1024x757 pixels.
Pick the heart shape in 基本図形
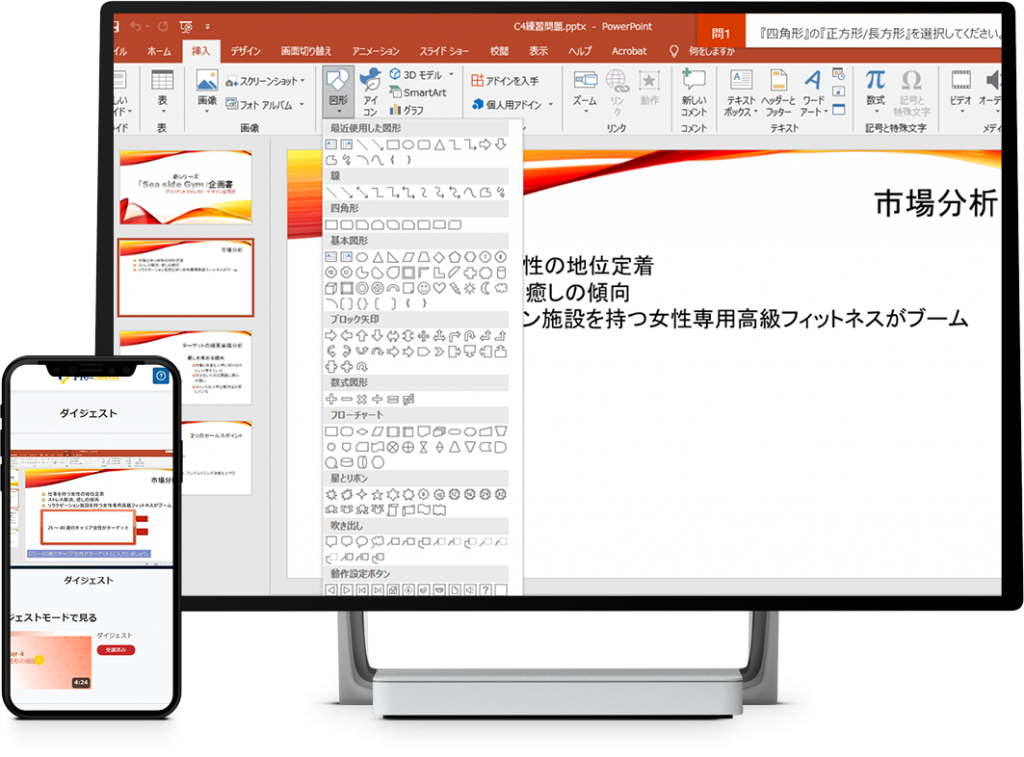point(439,288)
